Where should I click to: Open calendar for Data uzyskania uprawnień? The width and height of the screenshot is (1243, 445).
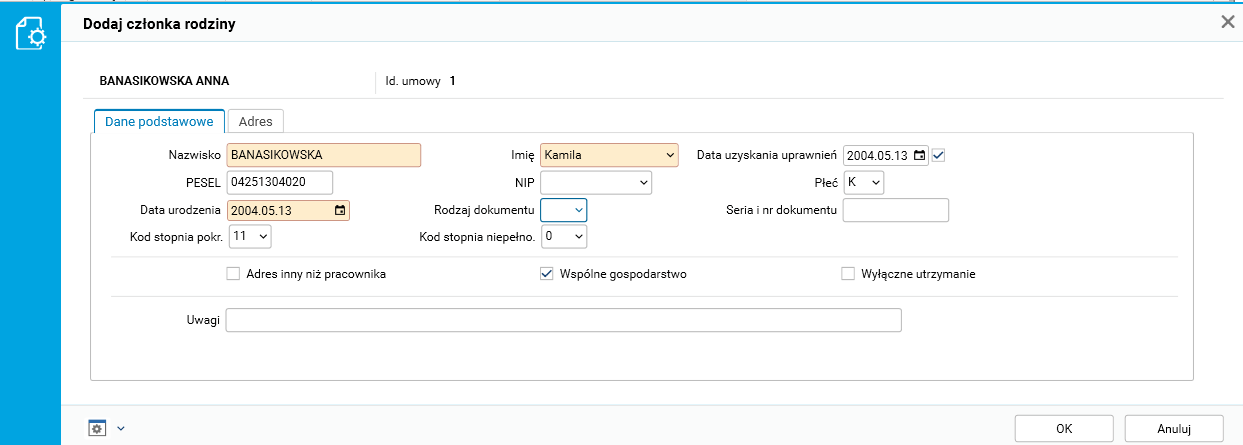919,155
